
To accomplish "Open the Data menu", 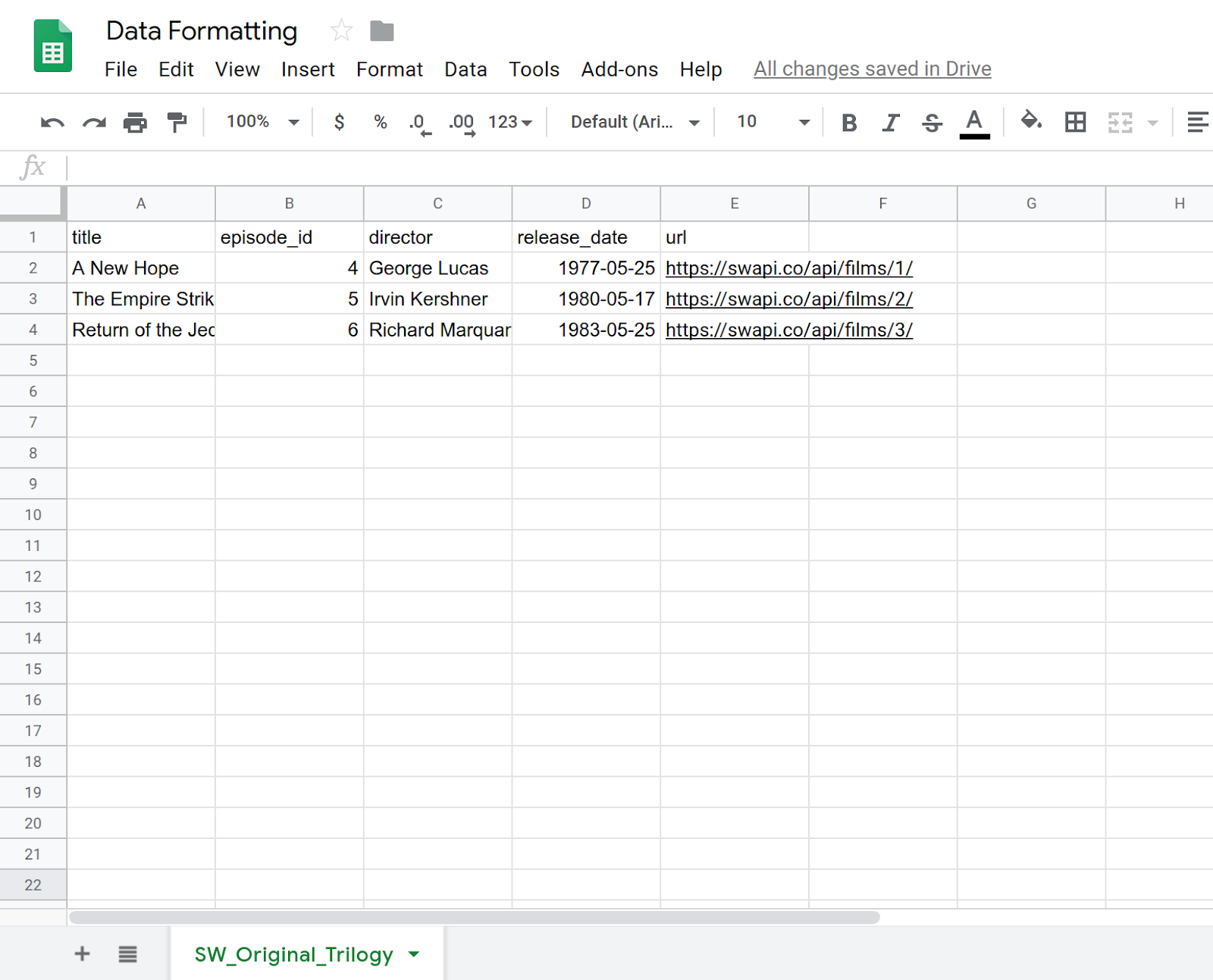I will click(465, 69).
